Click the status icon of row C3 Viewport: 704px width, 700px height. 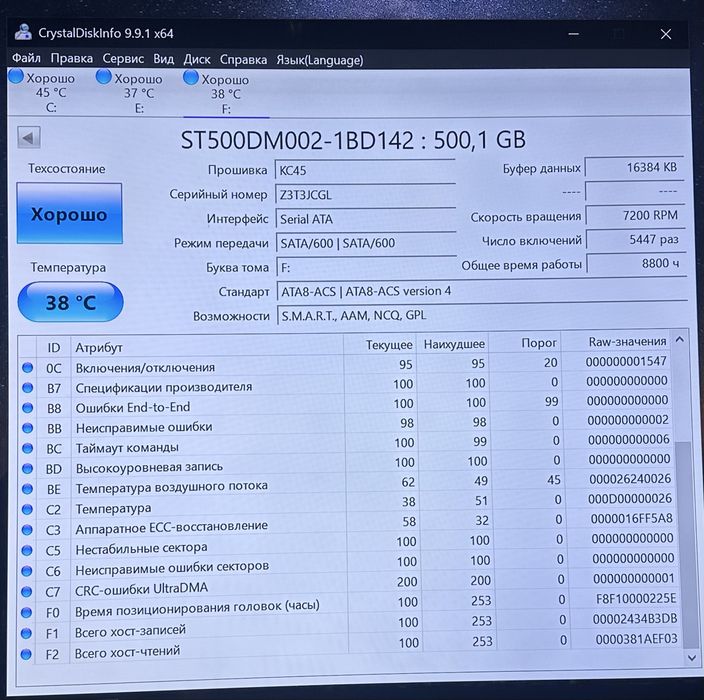(x=27, y=530)
